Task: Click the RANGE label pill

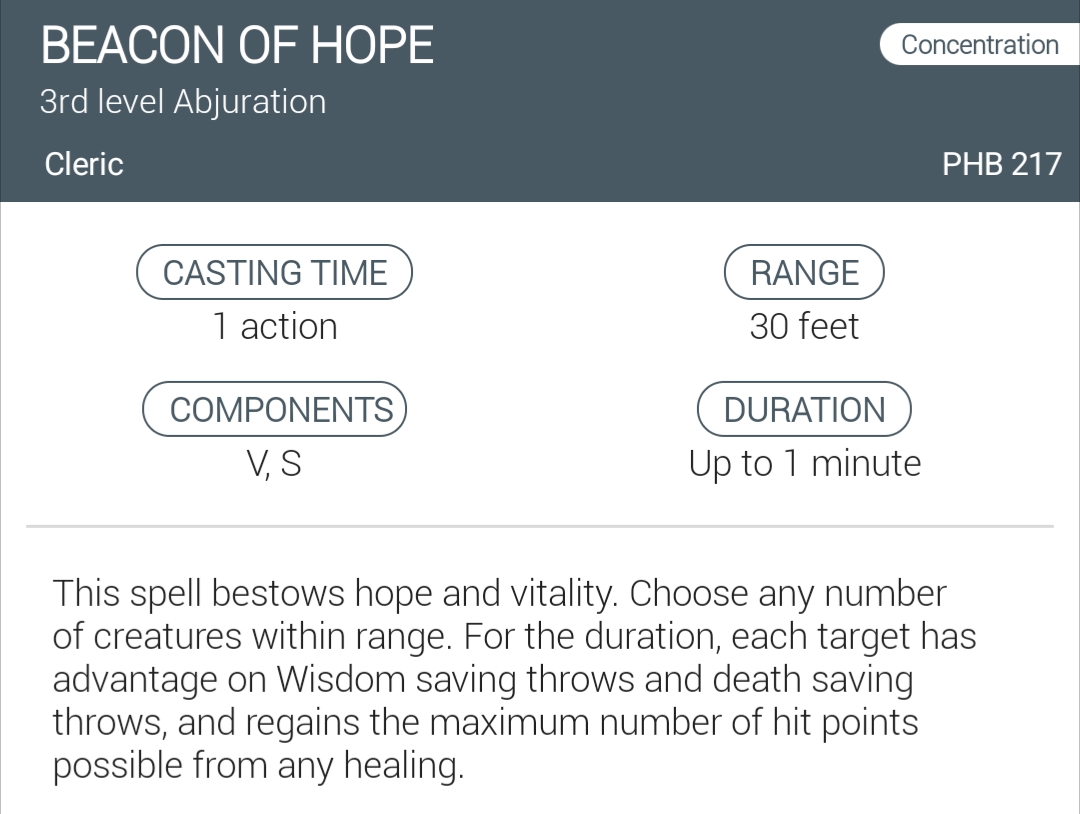Action: pos(804,273)
